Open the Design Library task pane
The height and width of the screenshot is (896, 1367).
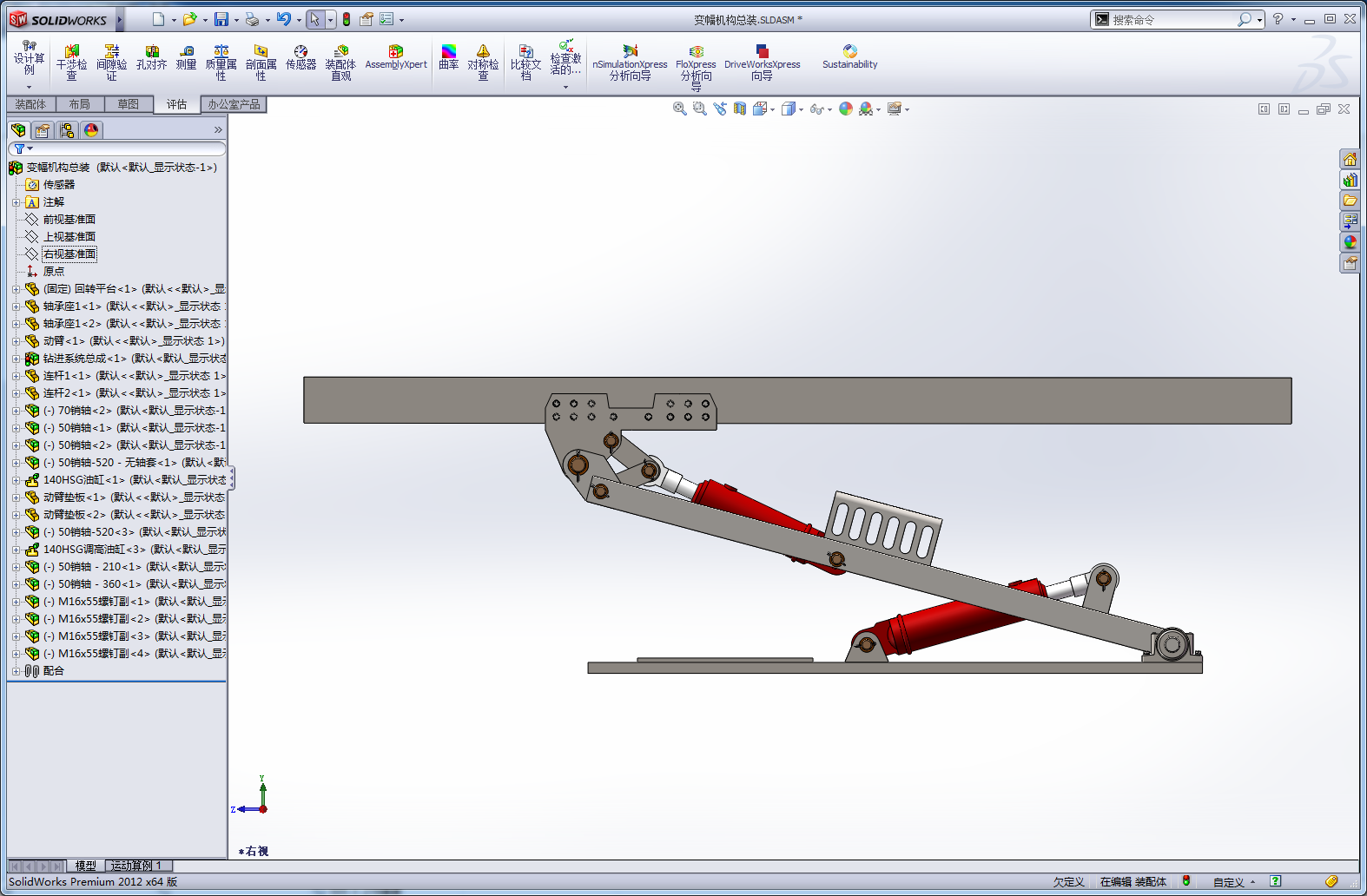click(1350, 181)
